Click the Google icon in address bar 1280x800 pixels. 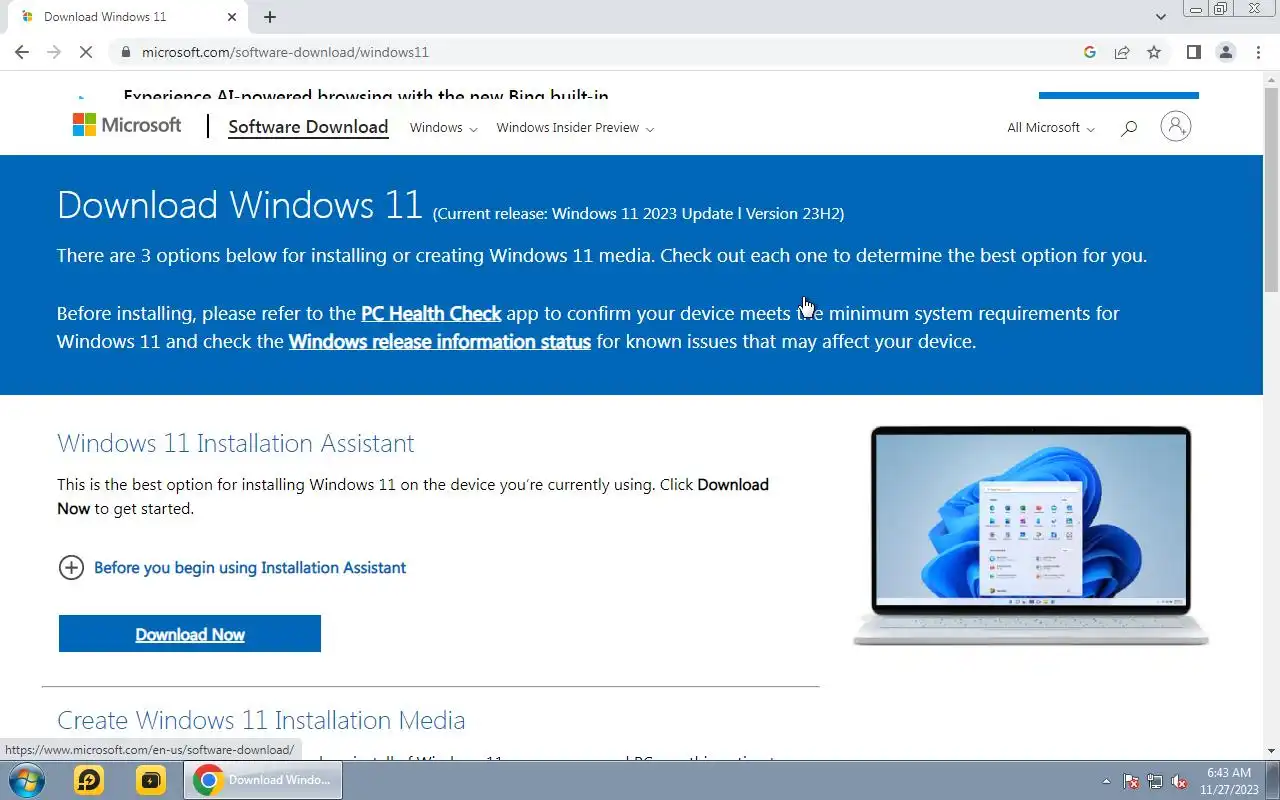point(1090,52)
